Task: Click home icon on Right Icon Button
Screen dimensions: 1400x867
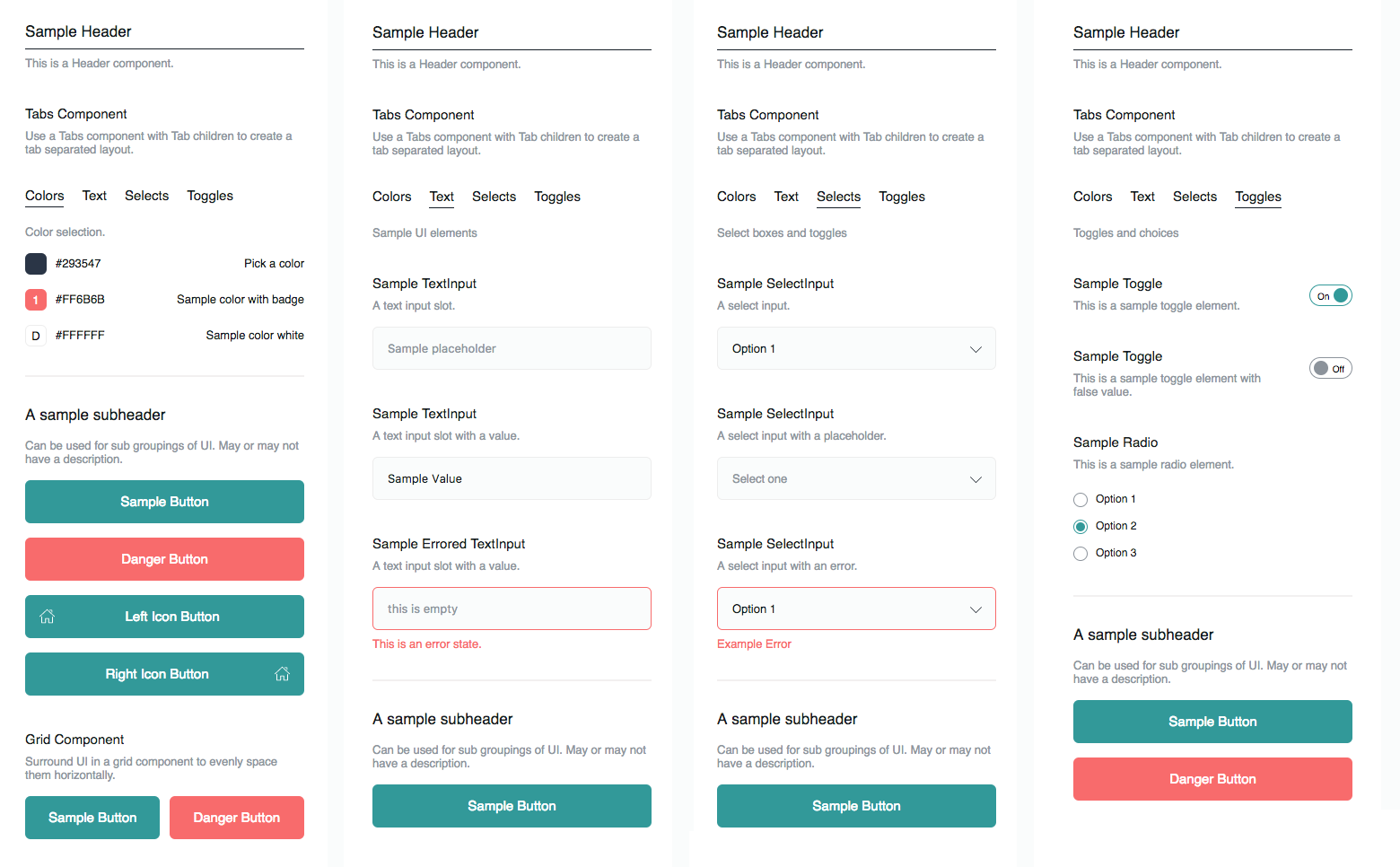Action: tap(282, 674)
